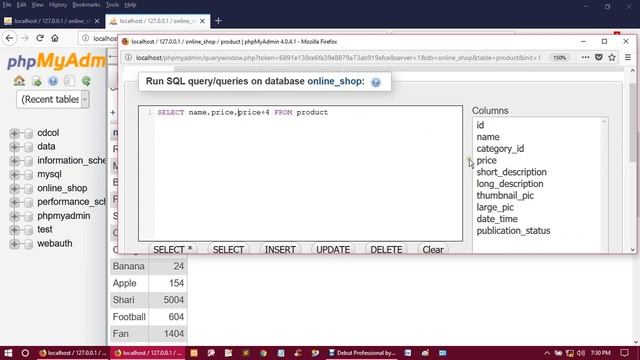Click the UPDATE button
Viewport: 640px width, 360px height.
[x=333, y=249]
